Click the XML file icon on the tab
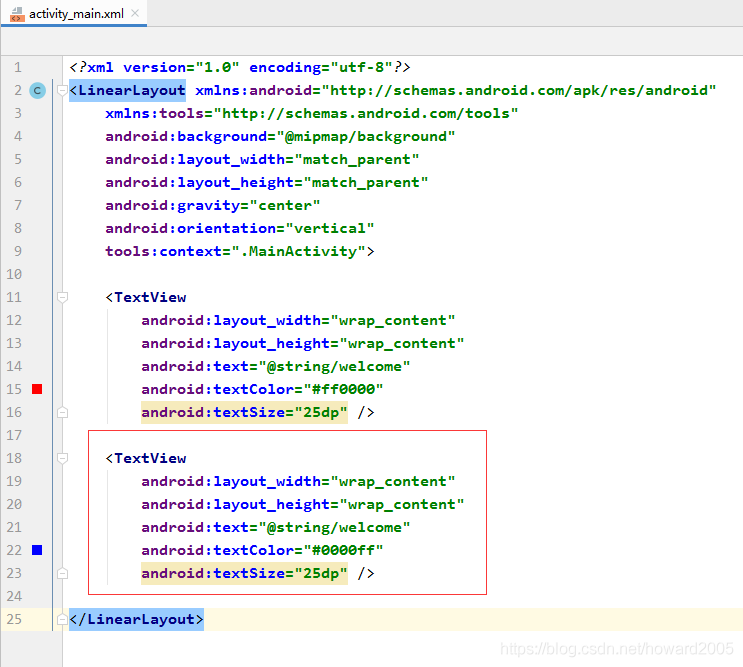 click(x=18, y=14)
